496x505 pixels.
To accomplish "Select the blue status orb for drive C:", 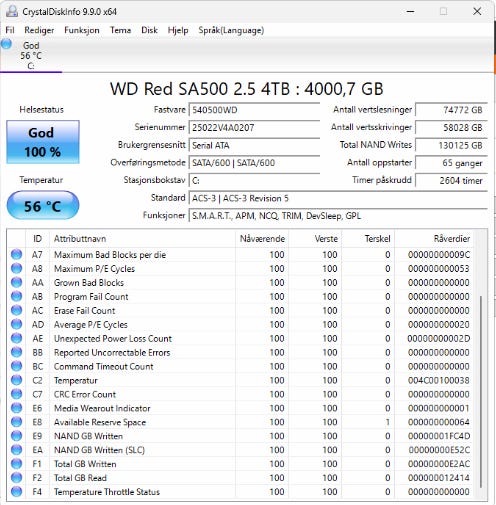I will coord(6,44).
